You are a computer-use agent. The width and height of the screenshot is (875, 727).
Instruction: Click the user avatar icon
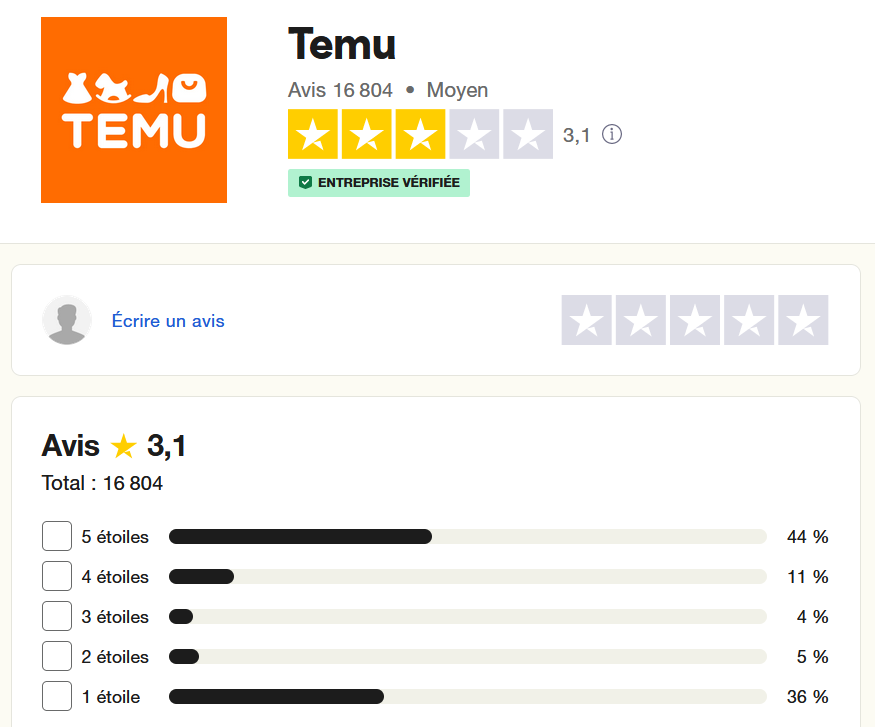pos(67,321)
